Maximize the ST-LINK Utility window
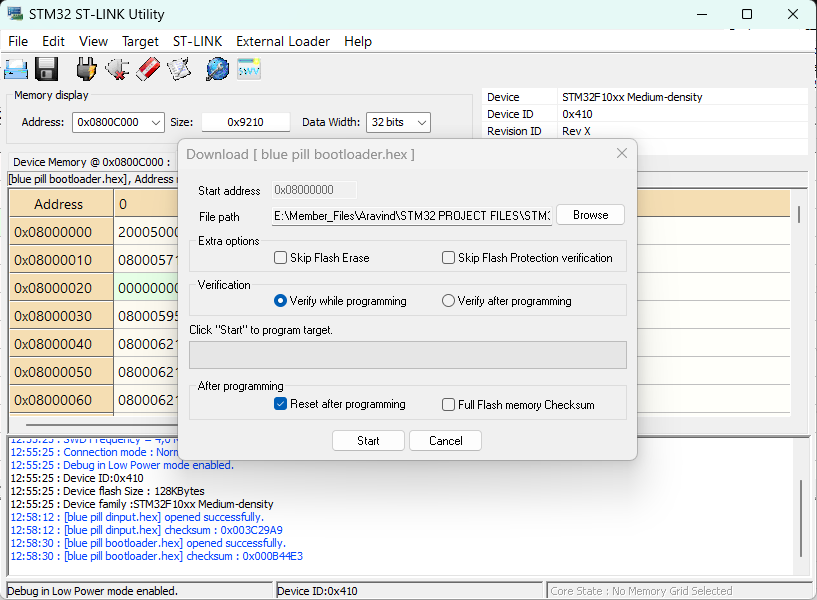 click(x=747, y=14)
